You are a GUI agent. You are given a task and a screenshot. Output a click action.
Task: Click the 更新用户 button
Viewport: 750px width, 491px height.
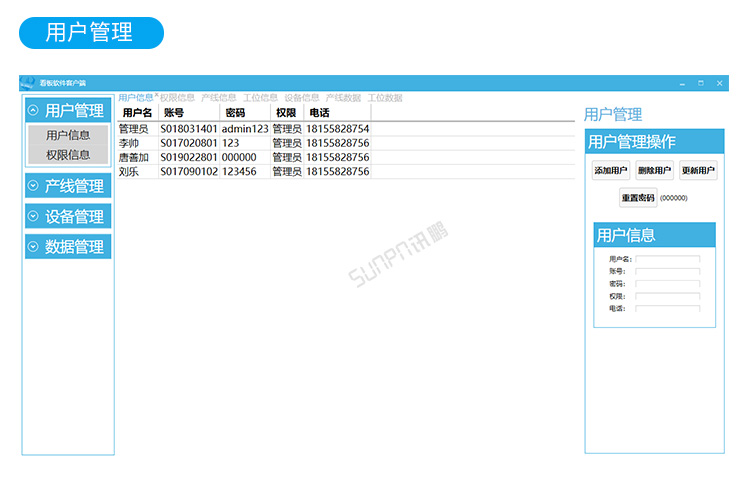coord(698,171)
